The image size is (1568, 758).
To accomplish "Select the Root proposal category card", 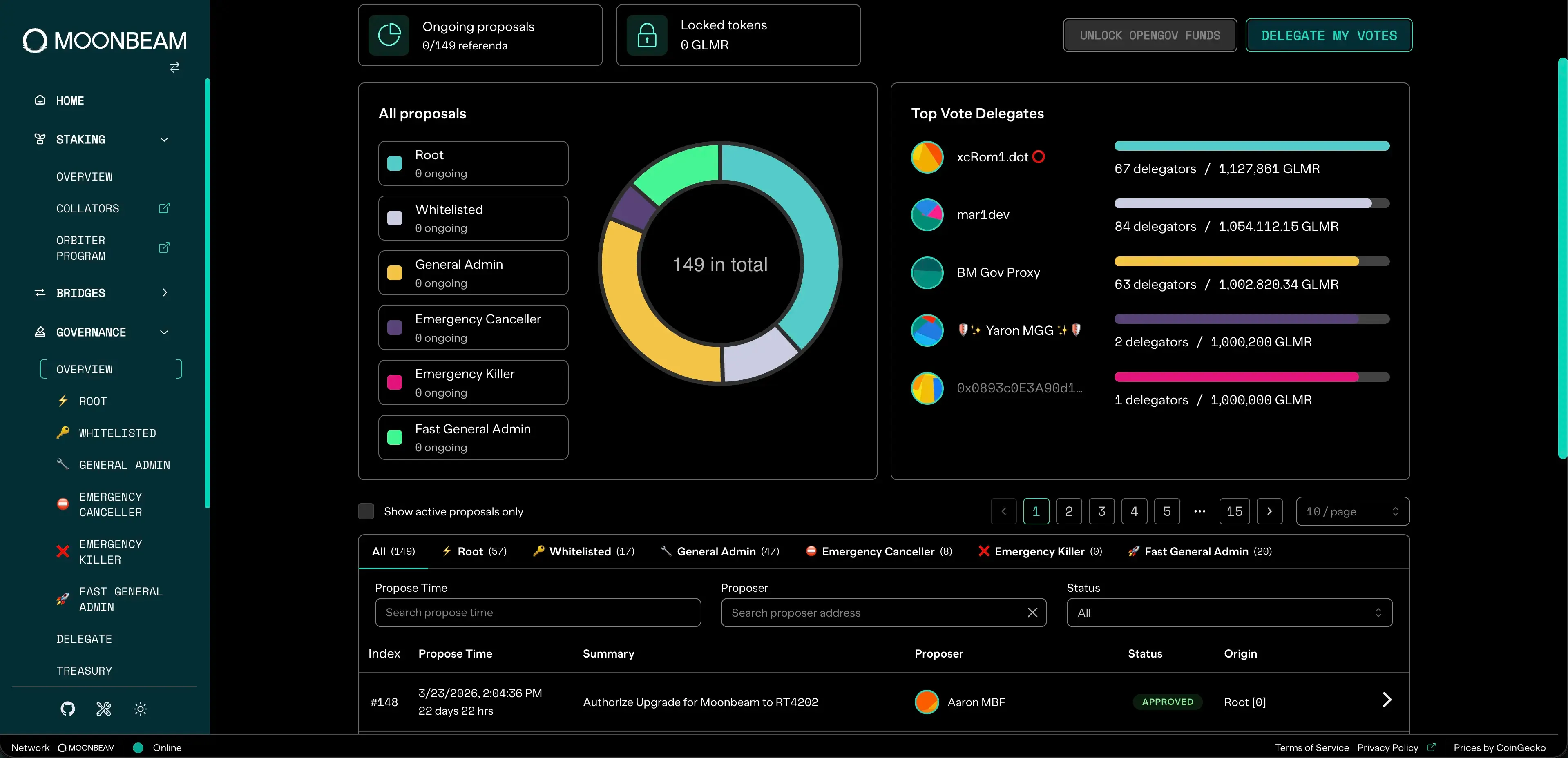I will [x=473, y=164].
